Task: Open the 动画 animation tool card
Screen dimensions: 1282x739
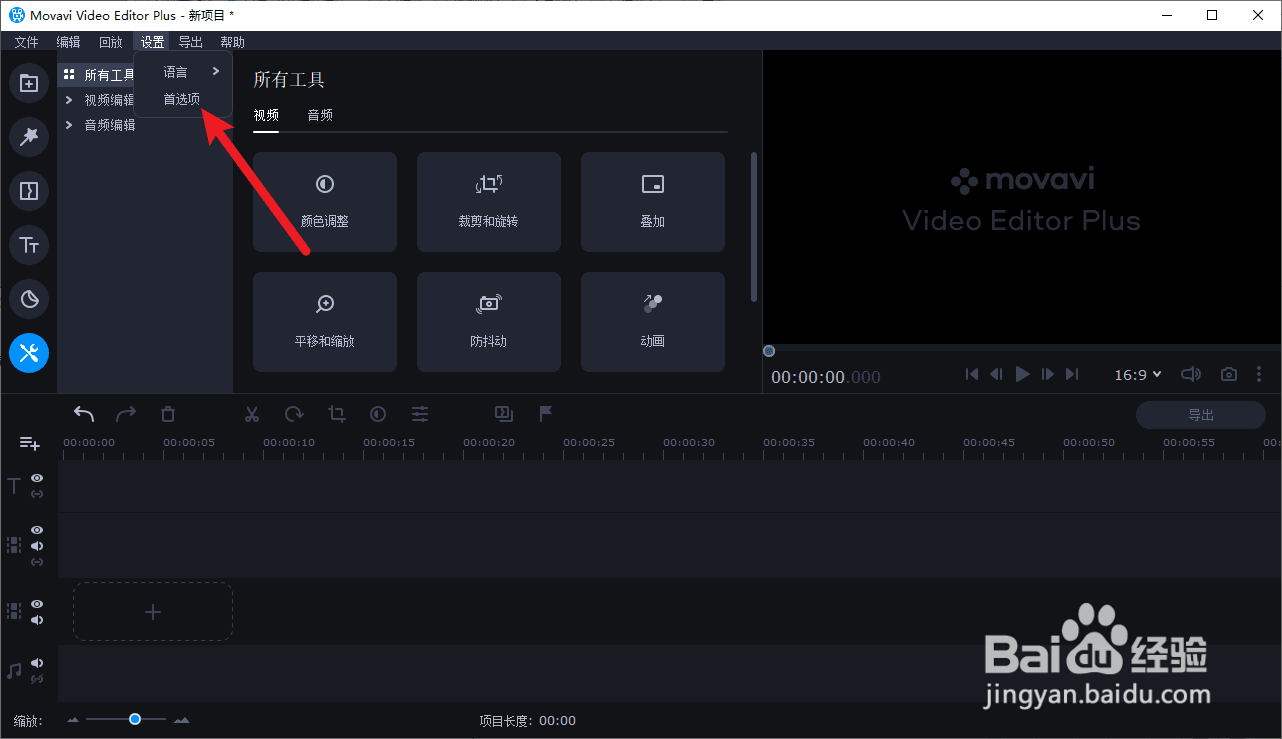Action: coord(653,322)
